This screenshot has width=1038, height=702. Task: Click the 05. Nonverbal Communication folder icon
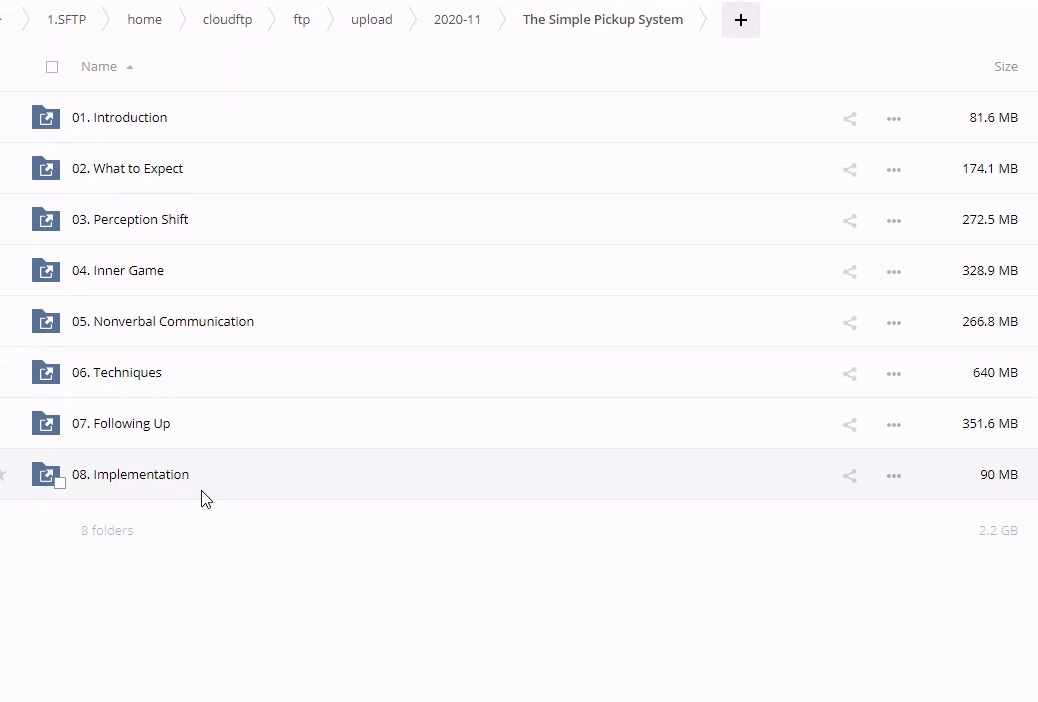45,322
